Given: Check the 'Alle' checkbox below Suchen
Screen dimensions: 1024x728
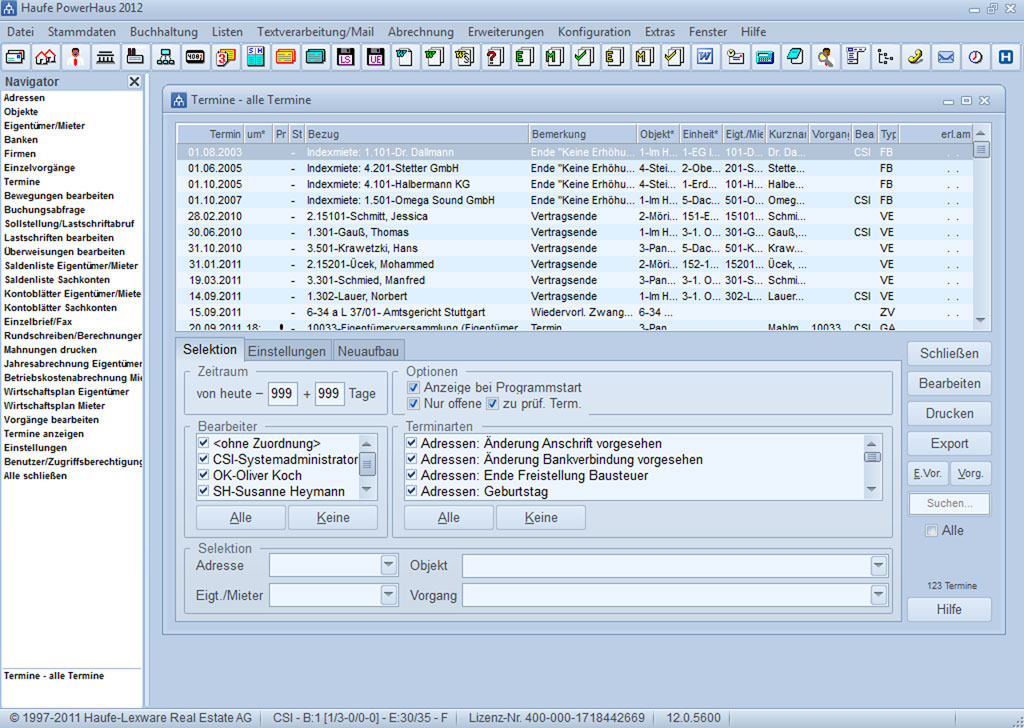Looking at the screenshot, I should 932,531.
